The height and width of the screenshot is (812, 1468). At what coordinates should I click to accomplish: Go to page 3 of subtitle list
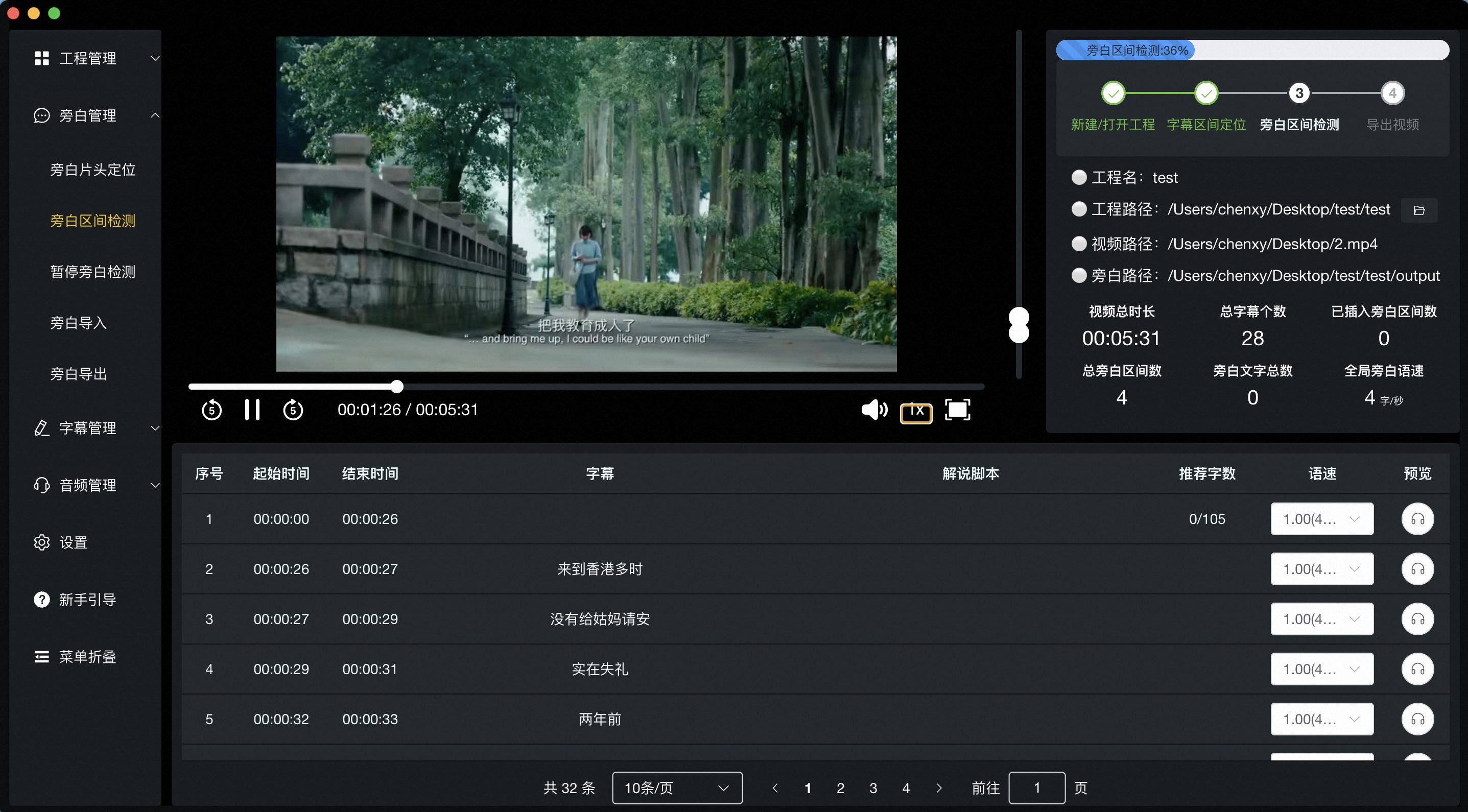click(x=873, y=788)
